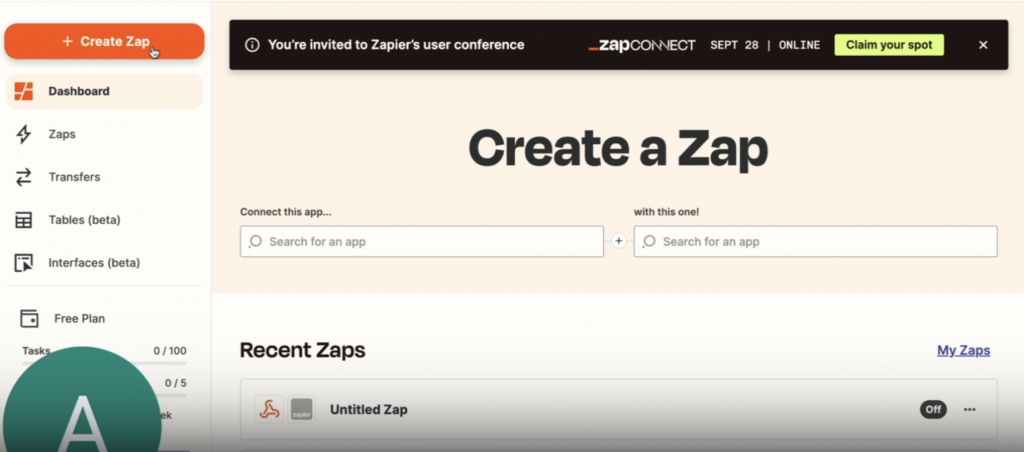Click the plus icon between search fields
The image size is (1024, 452).
(x=619, y=242)
